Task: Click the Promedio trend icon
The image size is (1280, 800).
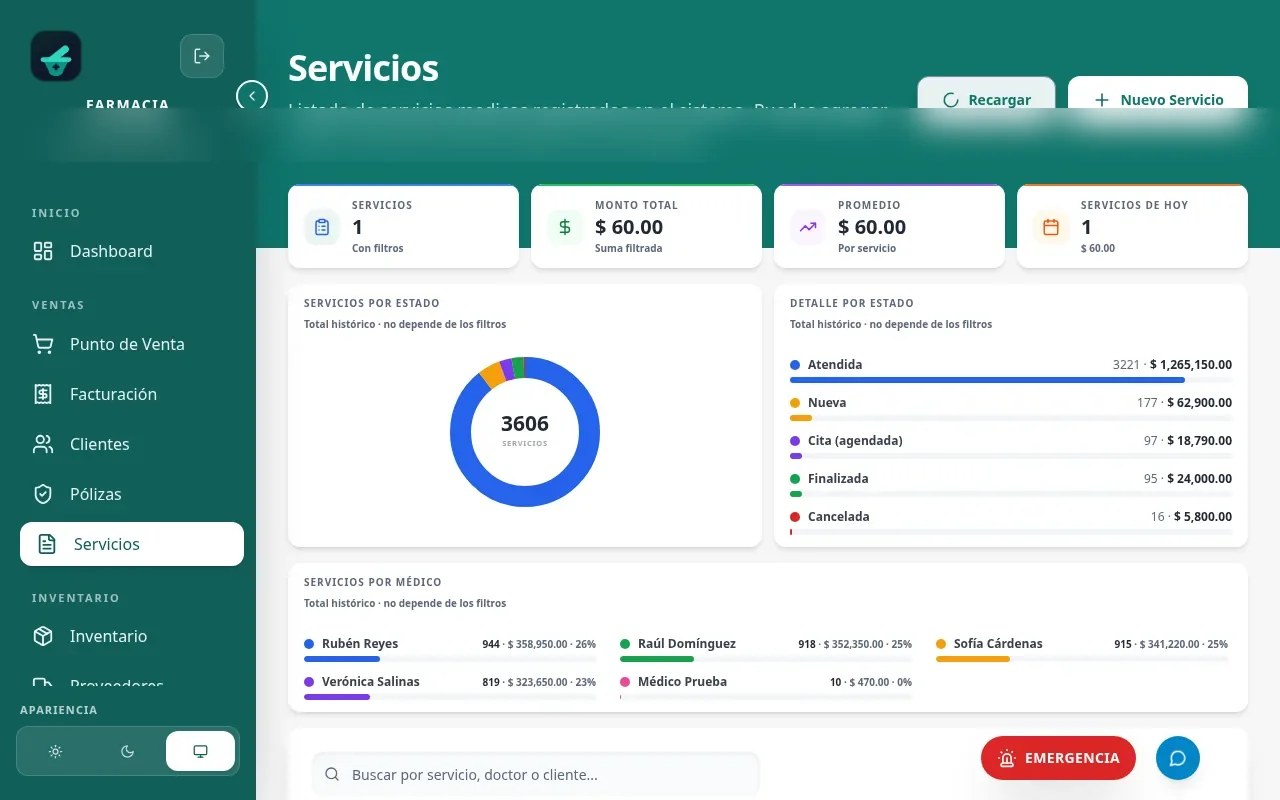Action: pyautogui.click(x=808, y=227)
